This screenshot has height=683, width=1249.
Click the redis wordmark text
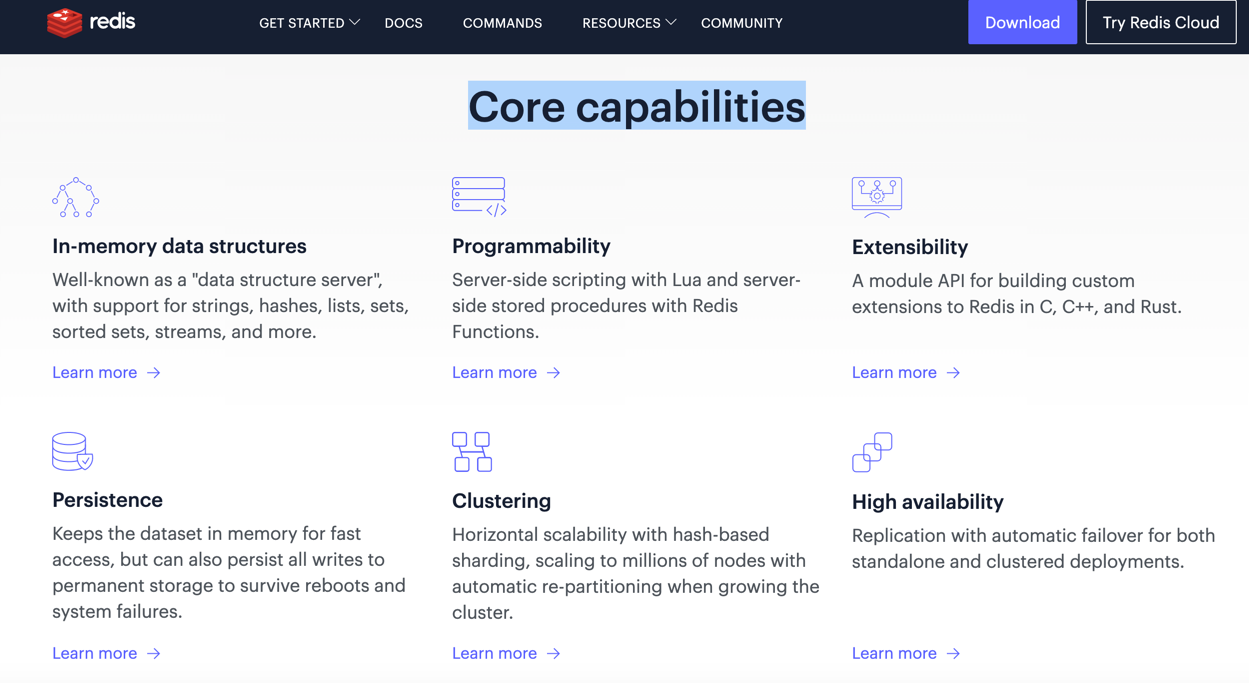point(112,21)
